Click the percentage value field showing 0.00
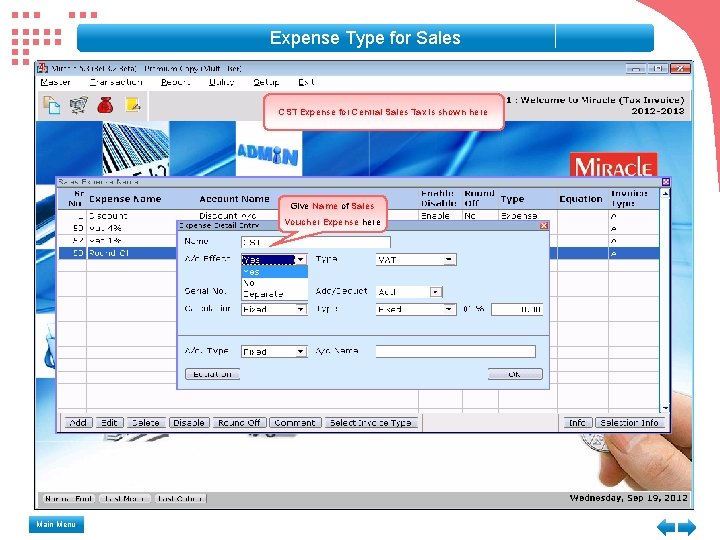 tap(517, 309)
